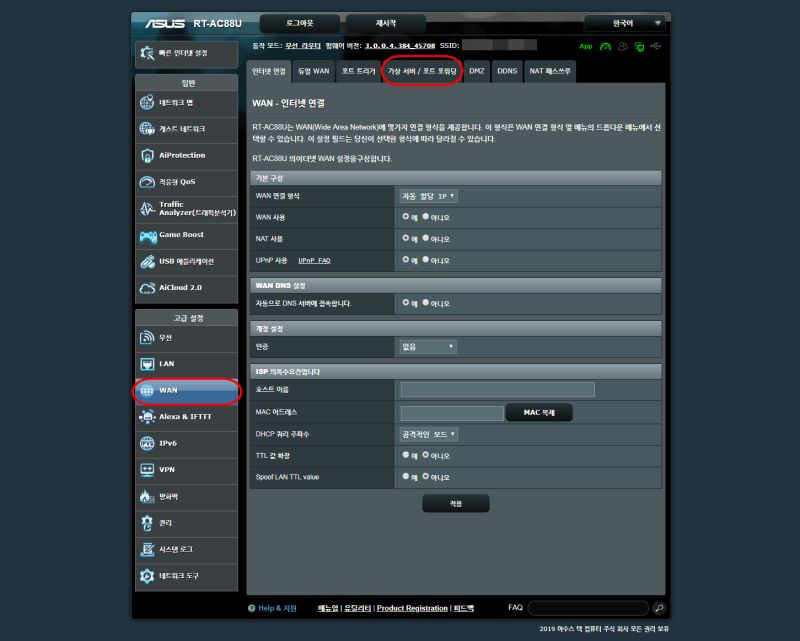Screen dimensions: 800x641
Task: Click the green speedometer status icon
Action: 606,46
